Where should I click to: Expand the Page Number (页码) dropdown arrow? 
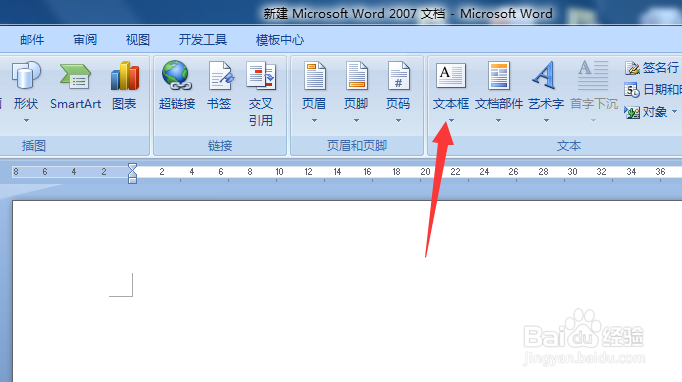[398, 121]
